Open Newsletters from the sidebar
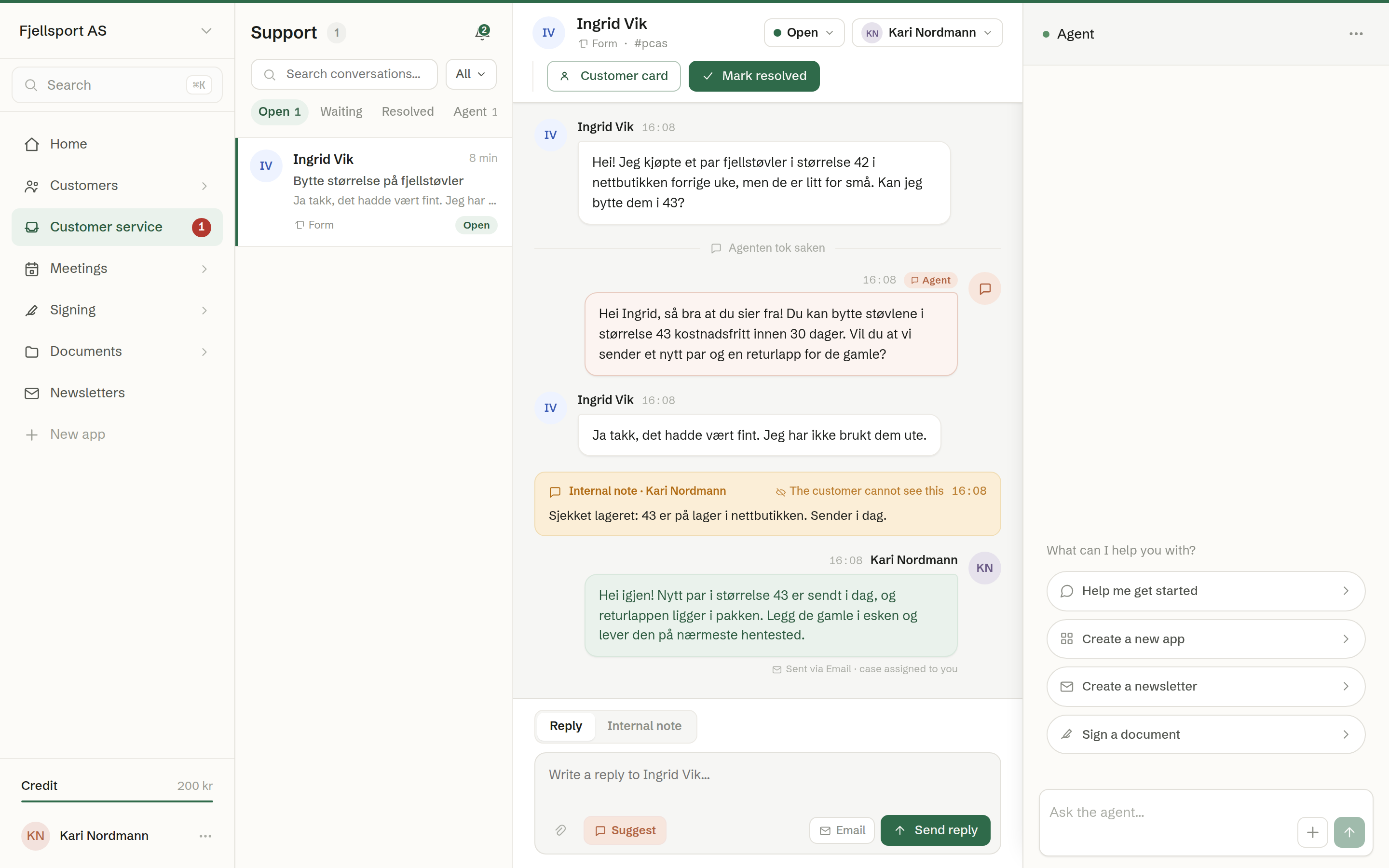Screen dimensions: 1389x868 [x=117, y=393]
